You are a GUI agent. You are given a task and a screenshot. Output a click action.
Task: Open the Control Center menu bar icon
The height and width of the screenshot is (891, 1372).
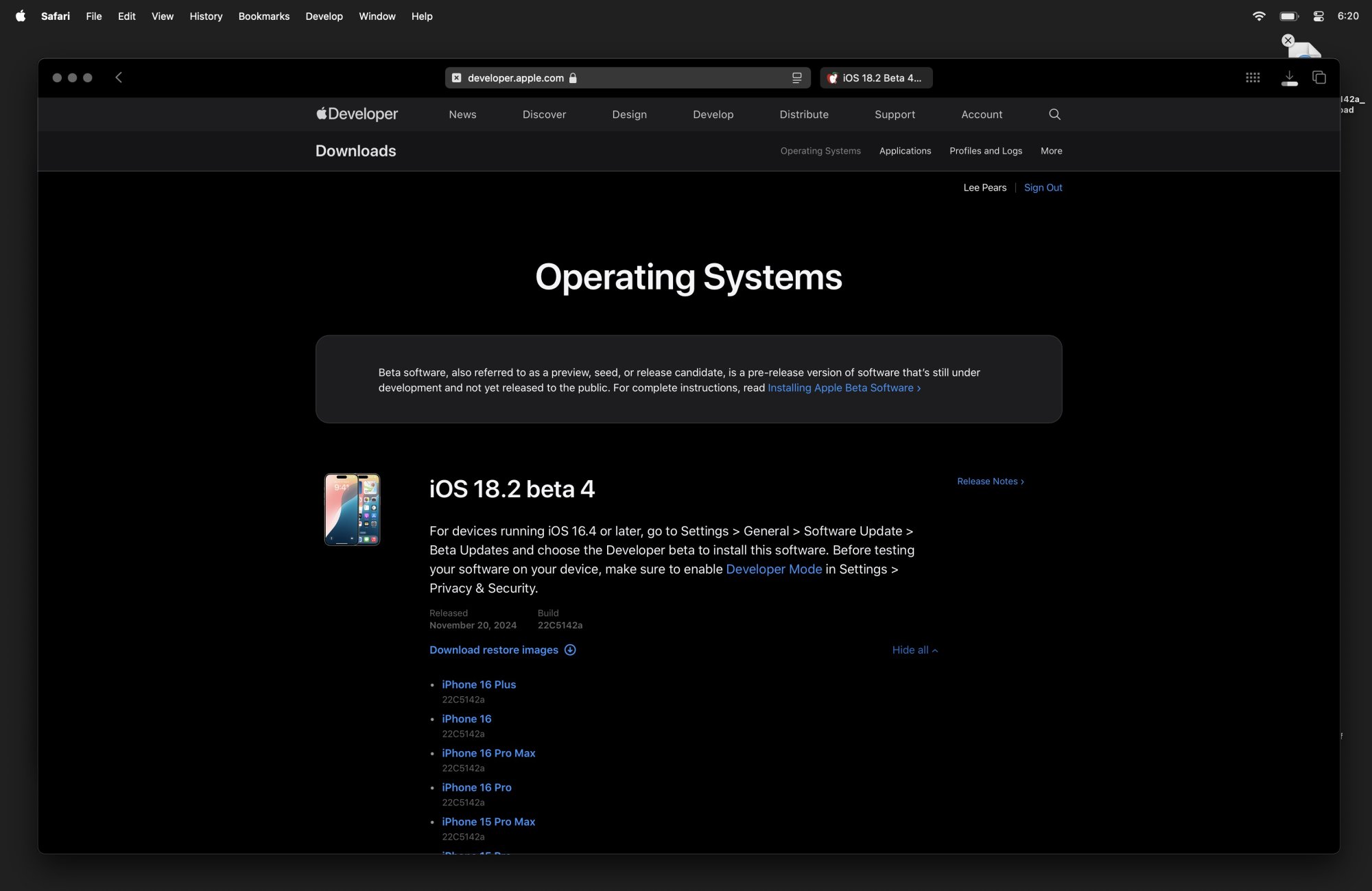pos(1318,16)
